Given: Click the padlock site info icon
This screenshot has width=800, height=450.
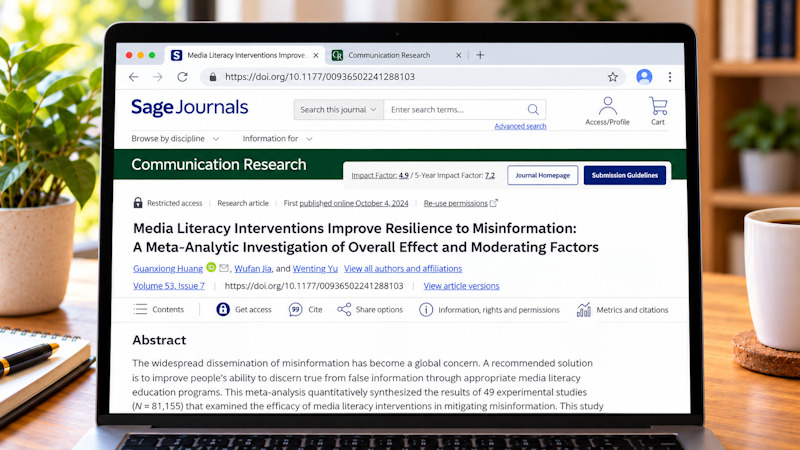Looking at the screenshot, I should coord(213,77).
